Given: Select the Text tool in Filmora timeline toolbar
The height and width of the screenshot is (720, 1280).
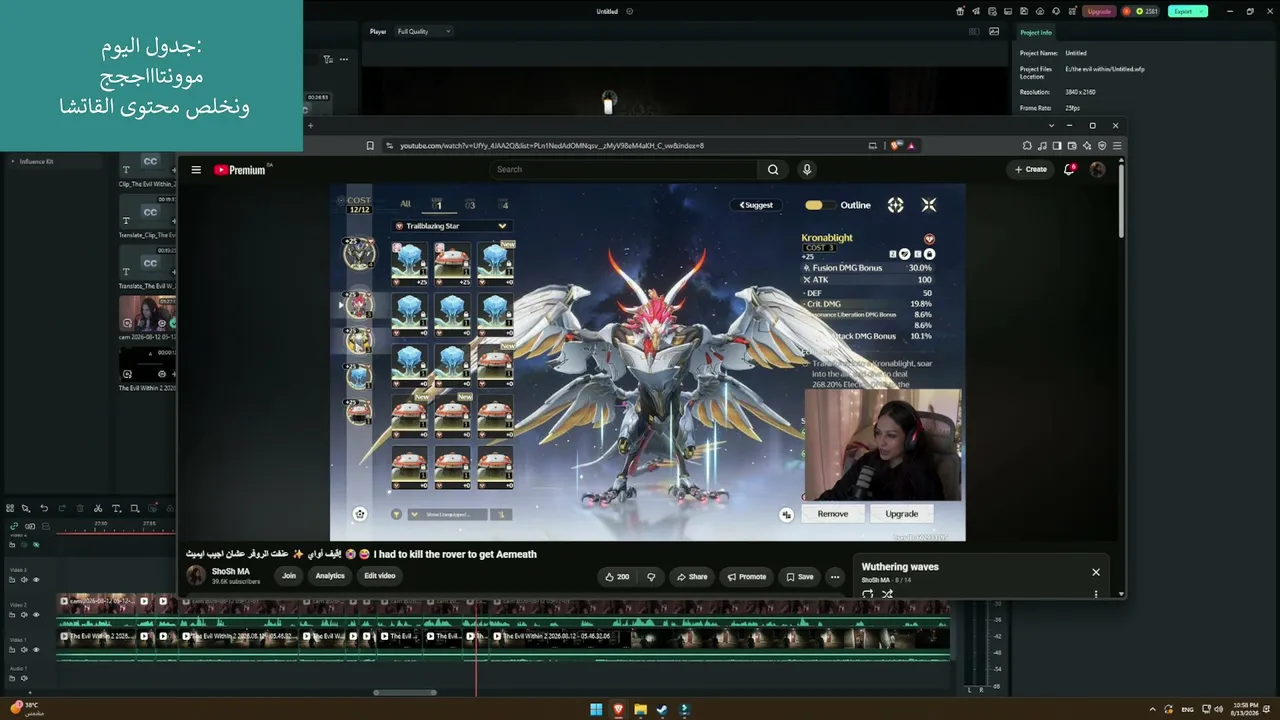Looking at the screenshot, I should 116,509.
